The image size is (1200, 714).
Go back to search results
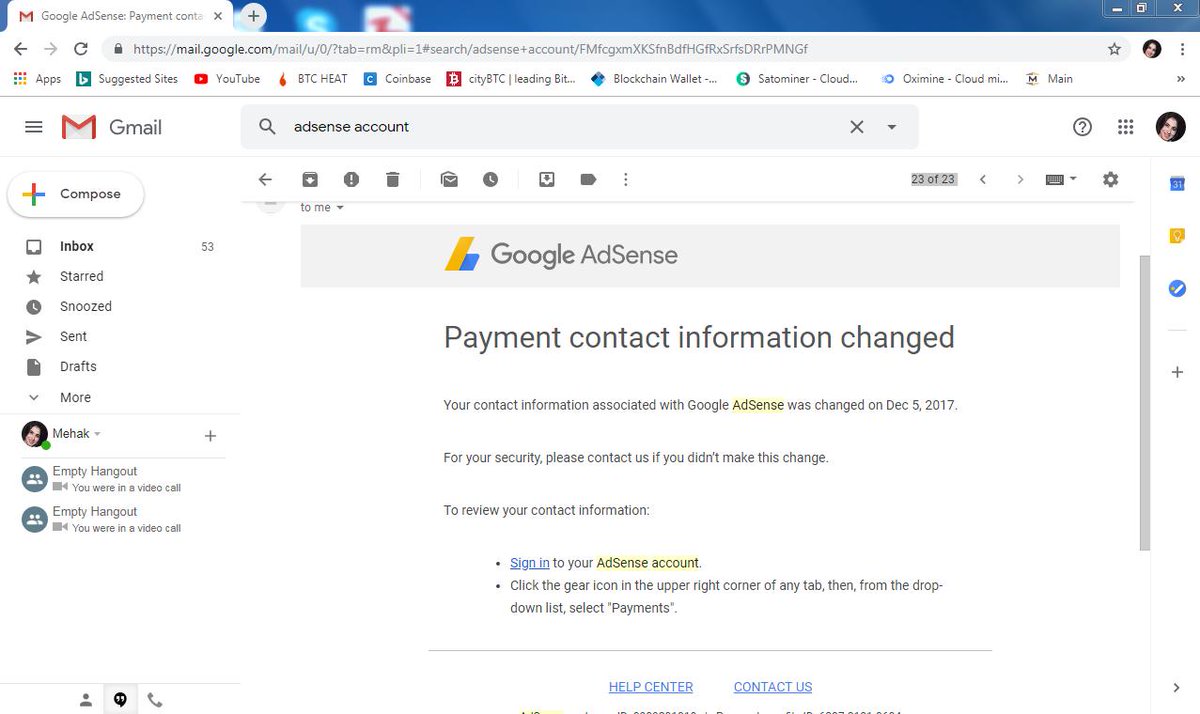point(265,180)
